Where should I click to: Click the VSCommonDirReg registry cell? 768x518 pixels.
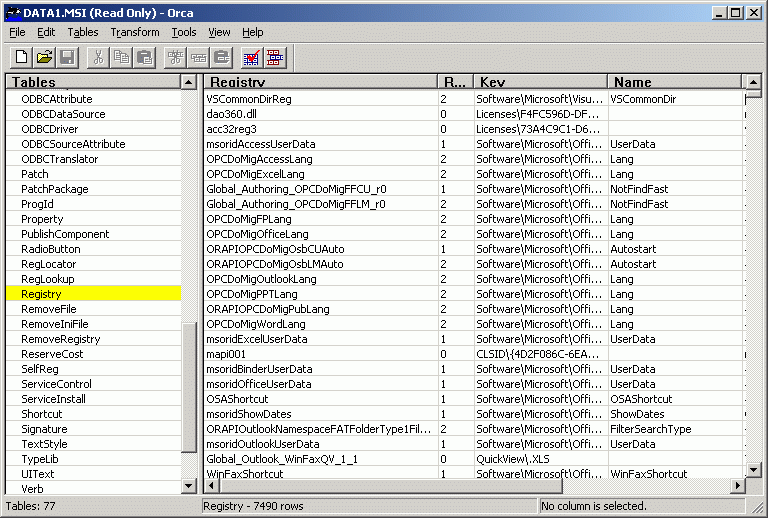(321, 99)
